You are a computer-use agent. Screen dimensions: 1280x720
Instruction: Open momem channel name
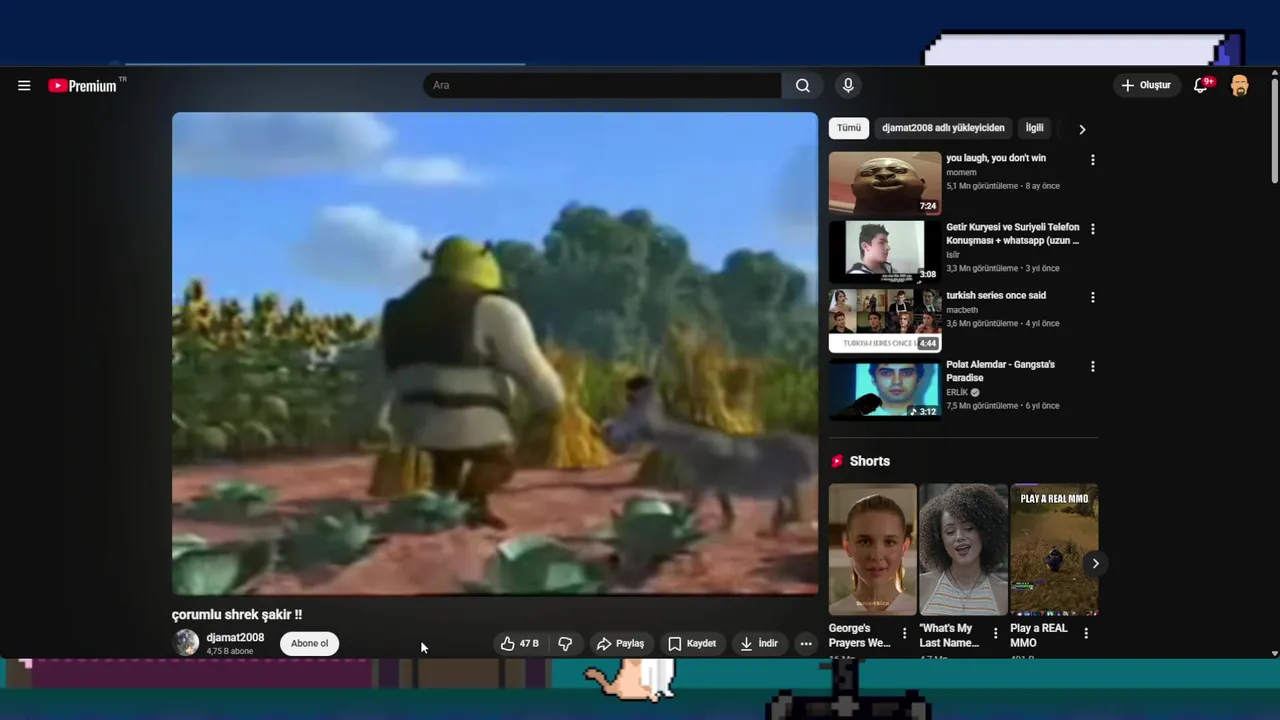click(961, 172)
